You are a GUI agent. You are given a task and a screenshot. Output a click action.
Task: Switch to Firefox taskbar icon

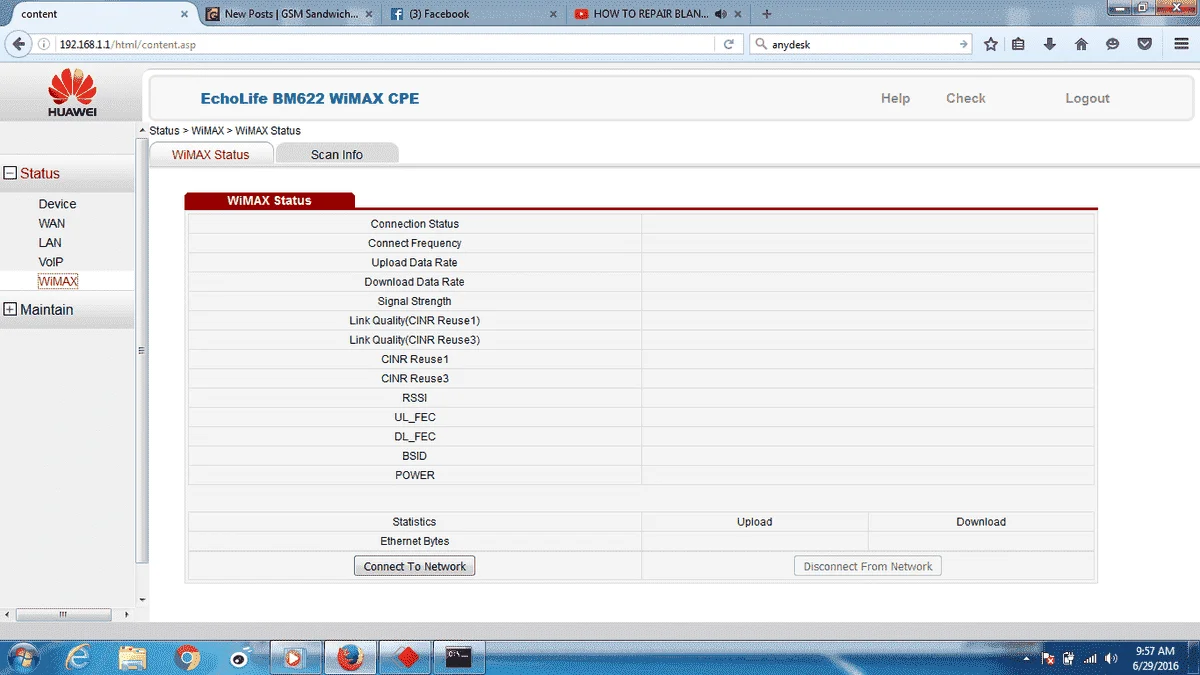pyautogui.click(x=349, y=657)
